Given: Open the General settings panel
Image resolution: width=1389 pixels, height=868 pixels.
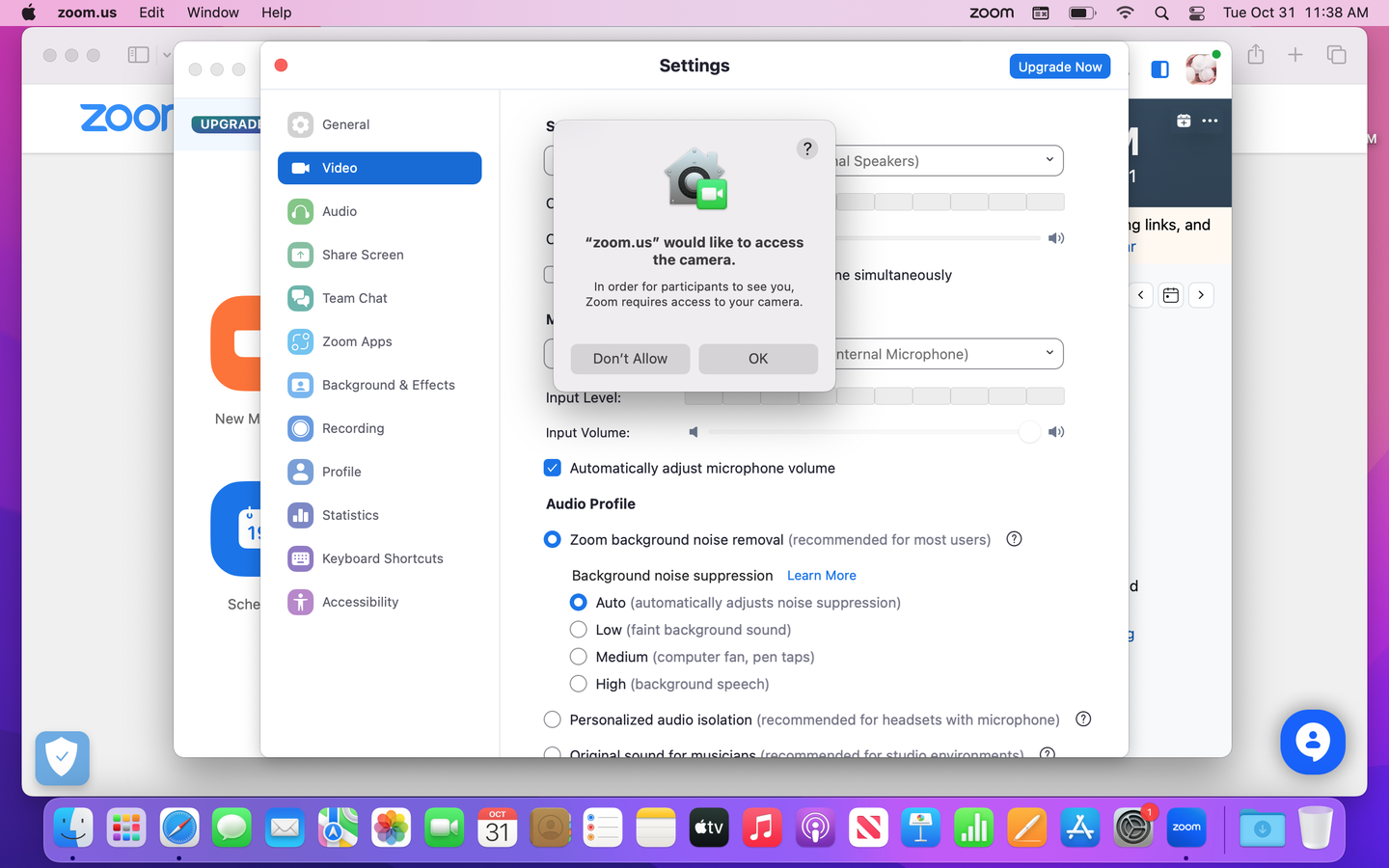Looking at the screenshot, I should pos(347,124).
